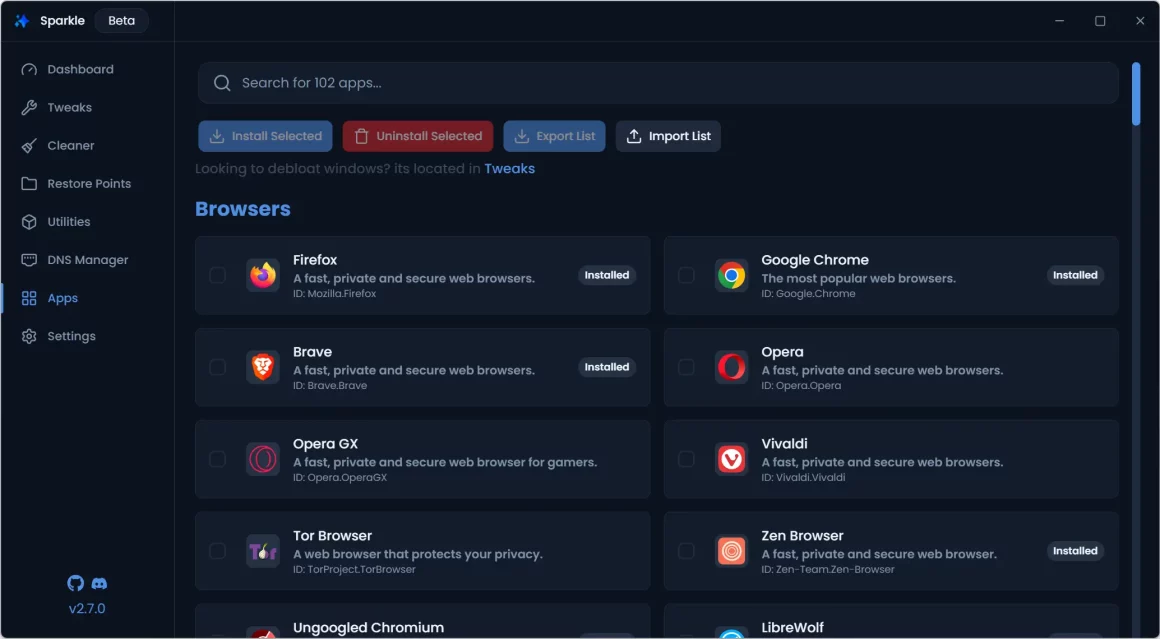Click the Install Selected button
Image resolution: width=1160 pixels, height=639 pixels.
(266, 136)
